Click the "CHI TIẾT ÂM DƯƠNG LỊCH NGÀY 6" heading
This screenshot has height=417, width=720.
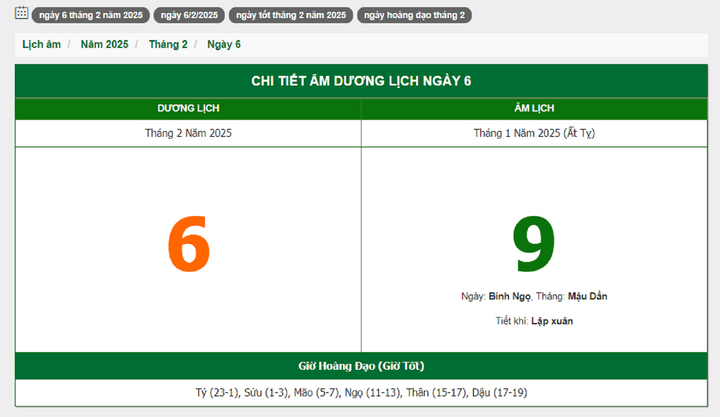(360, 81)
